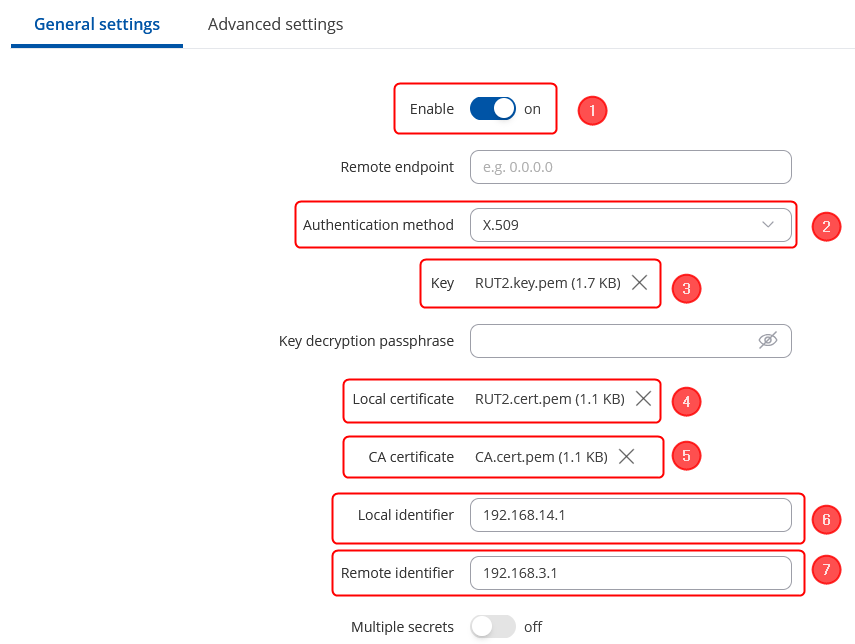Click the Remote endpoint input field

630,167
